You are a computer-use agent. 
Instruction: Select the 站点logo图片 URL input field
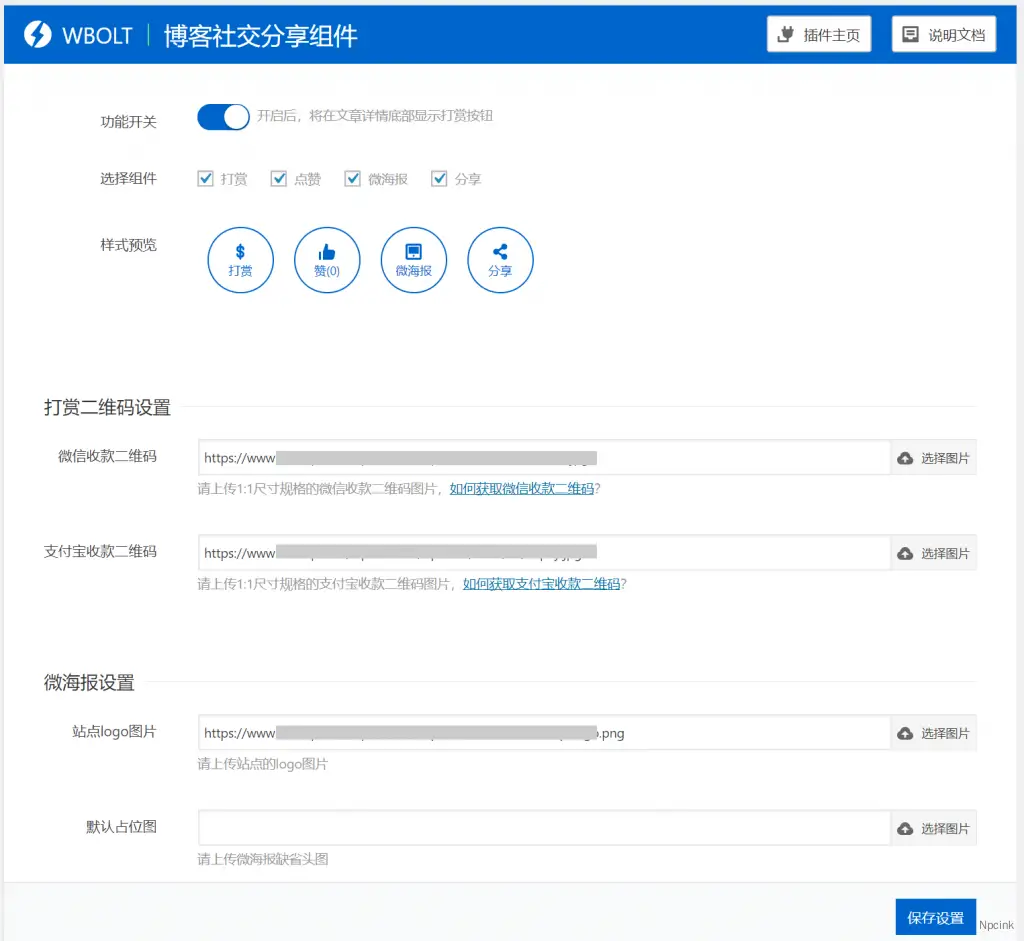(x=543, y=732)
